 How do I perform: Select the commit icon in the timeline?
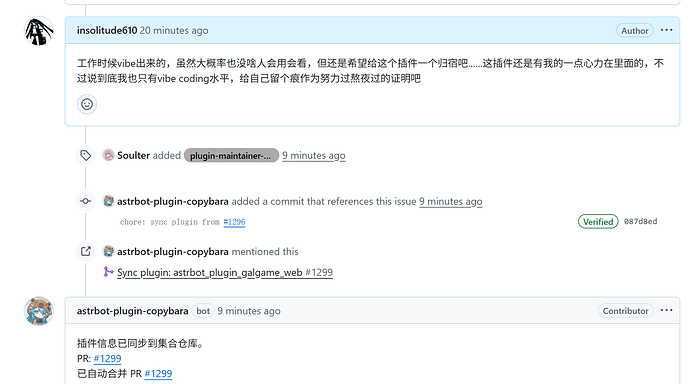click(x=86, y=201)
